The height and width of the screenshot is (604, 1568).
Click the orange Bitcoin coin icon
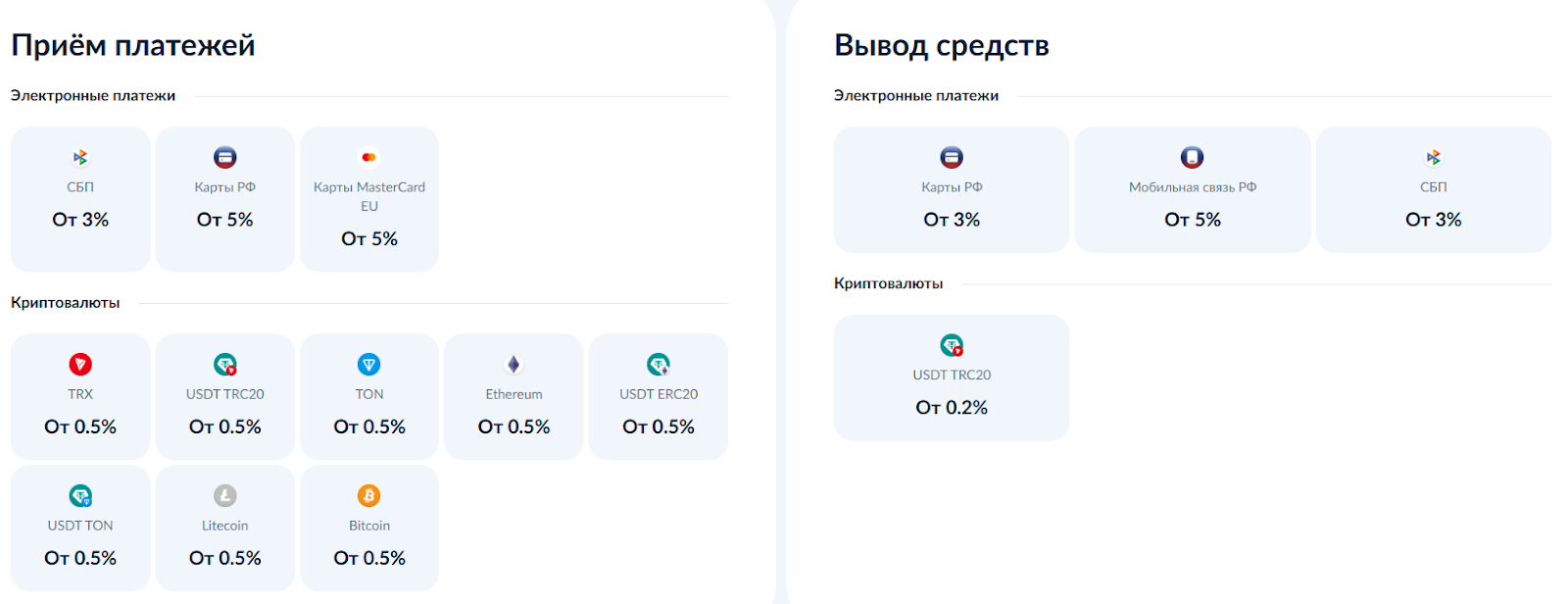point(369,496)
